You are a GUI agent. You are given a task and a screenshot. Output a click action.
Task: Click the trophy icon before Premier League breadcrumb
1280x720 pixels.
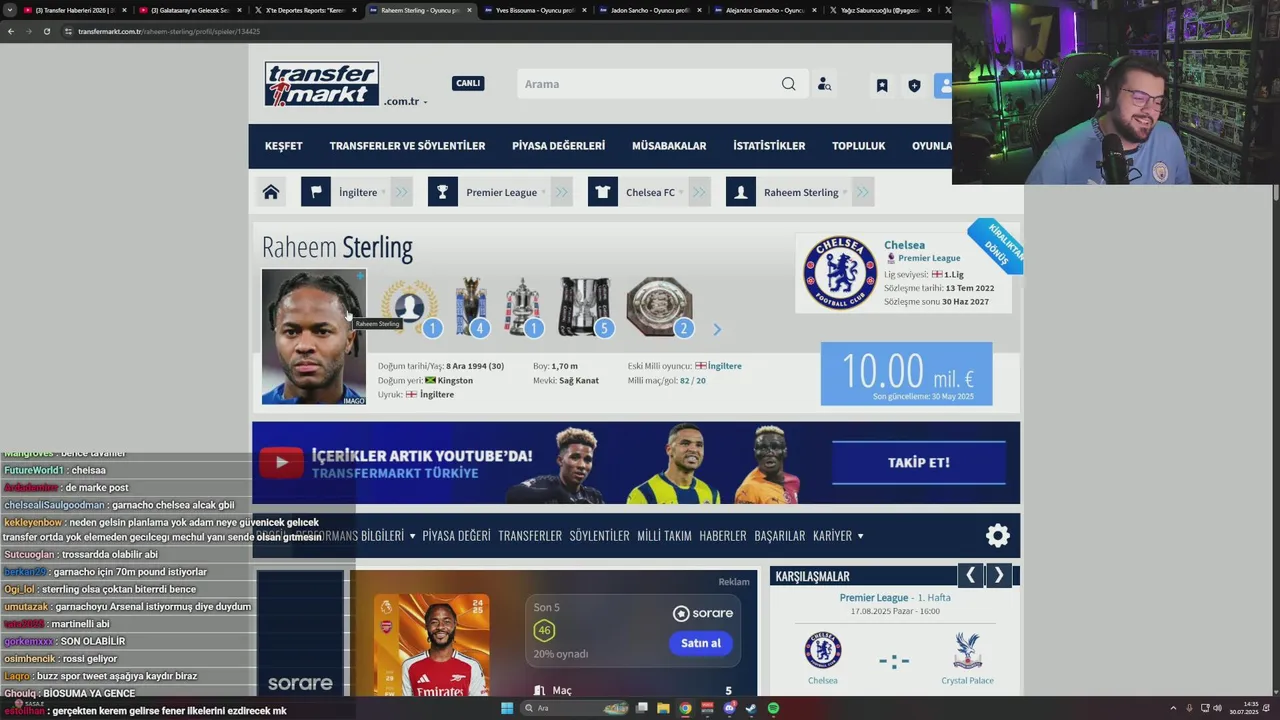coord(443,192)
